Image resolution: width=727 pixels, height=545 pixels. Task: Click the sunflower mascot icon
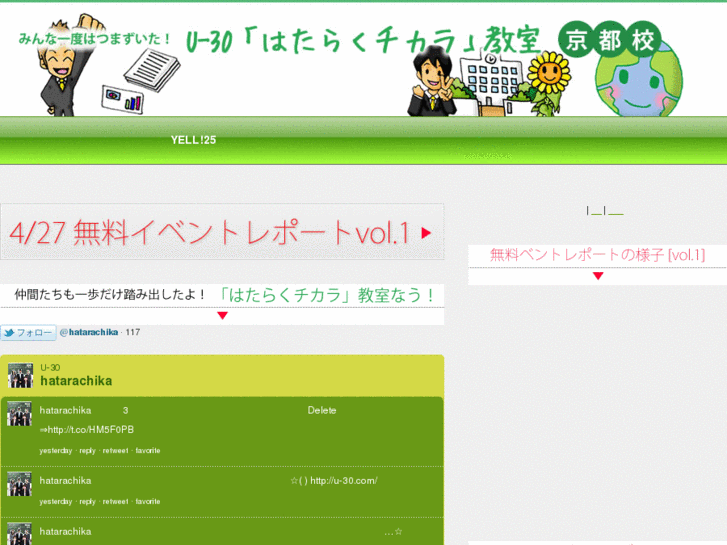[x=548, y=82]
